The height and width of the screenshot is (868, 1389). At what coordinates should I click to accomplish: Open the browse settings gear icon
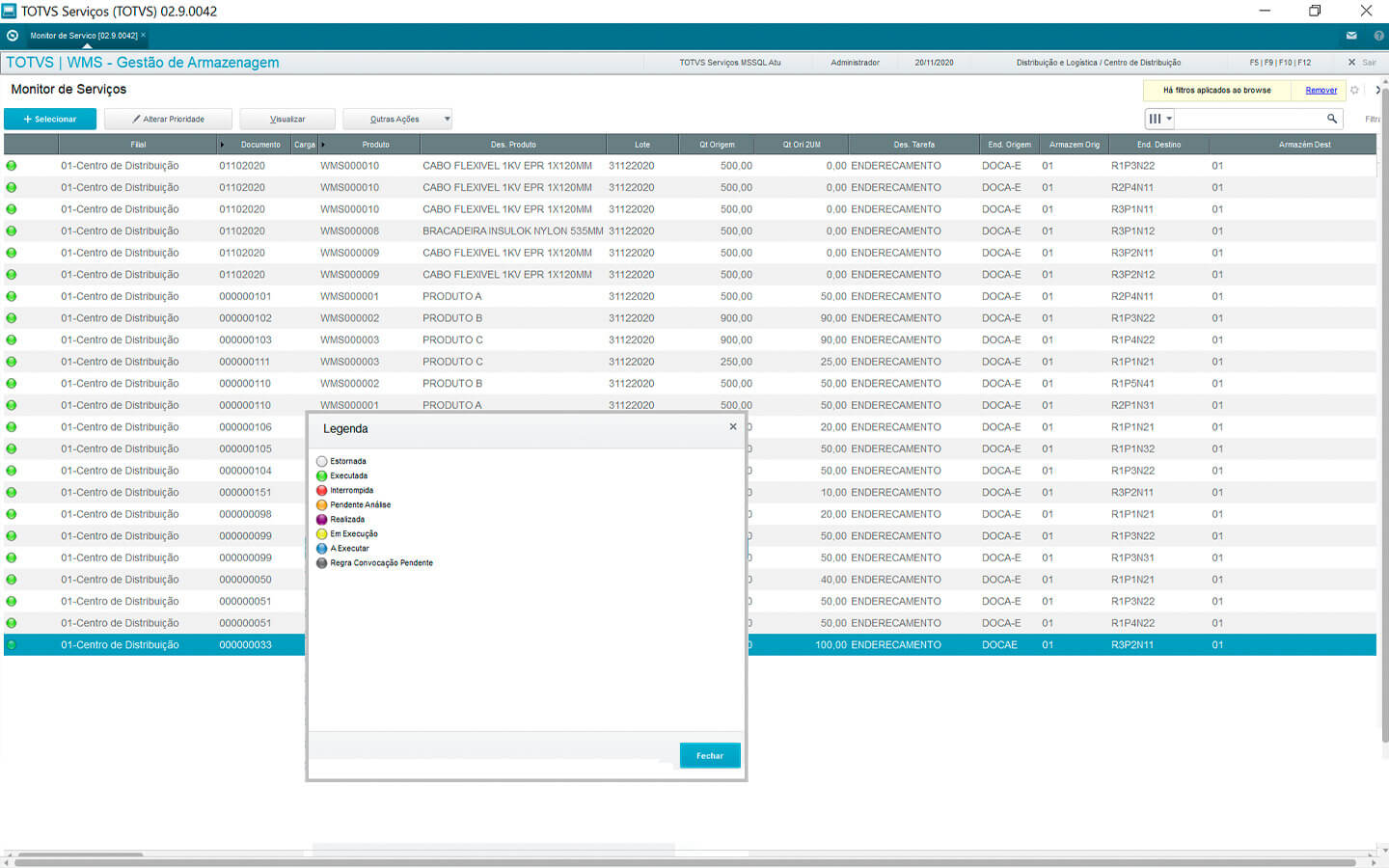pos(1354,90)
